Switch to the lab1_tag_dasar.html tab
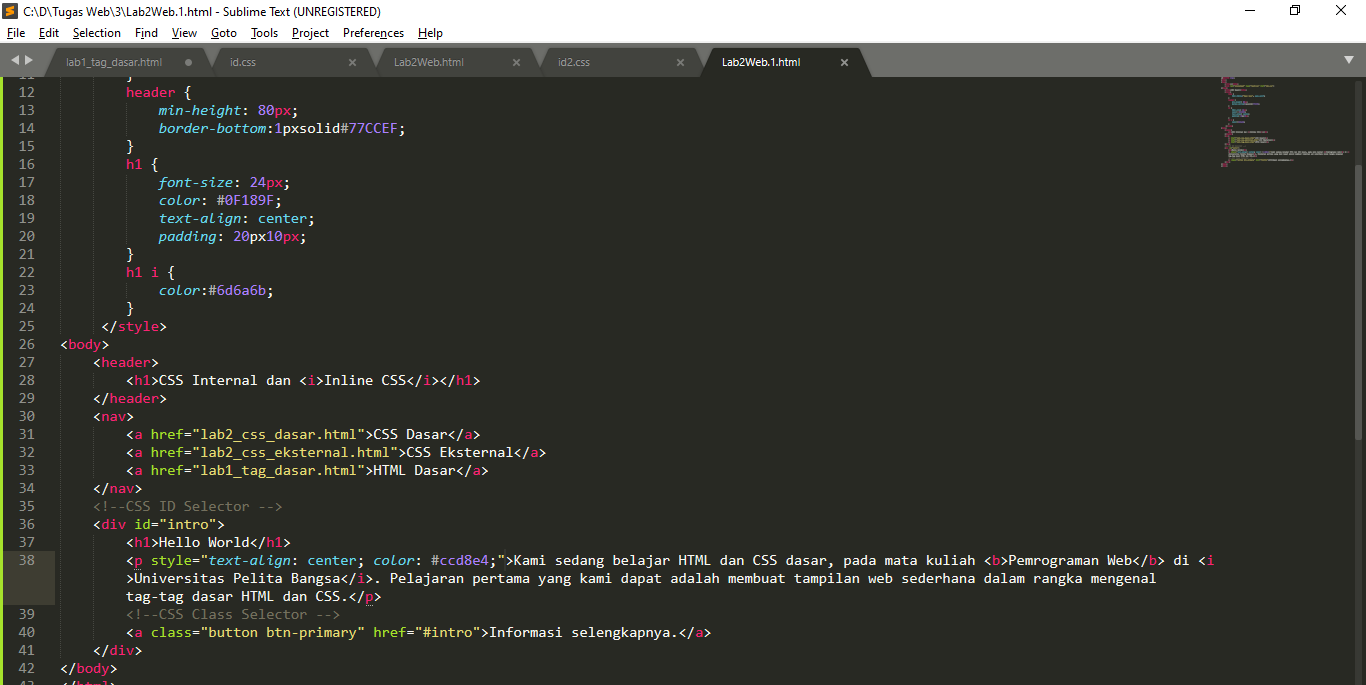This screenshot has height=685, width=1366. tap(113, 62)
